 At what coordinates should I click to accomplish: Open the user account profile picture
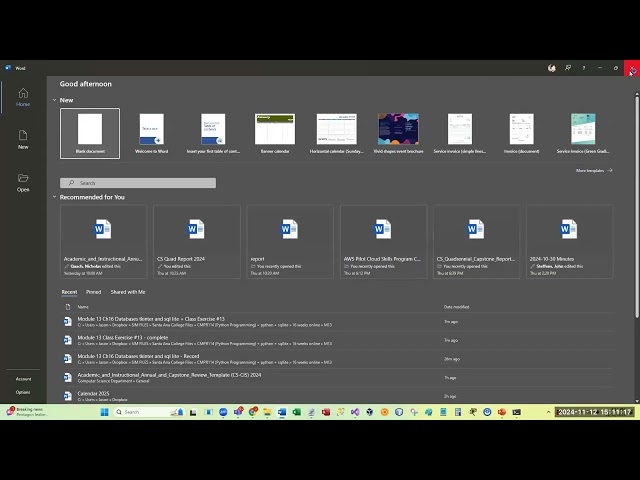552,68
